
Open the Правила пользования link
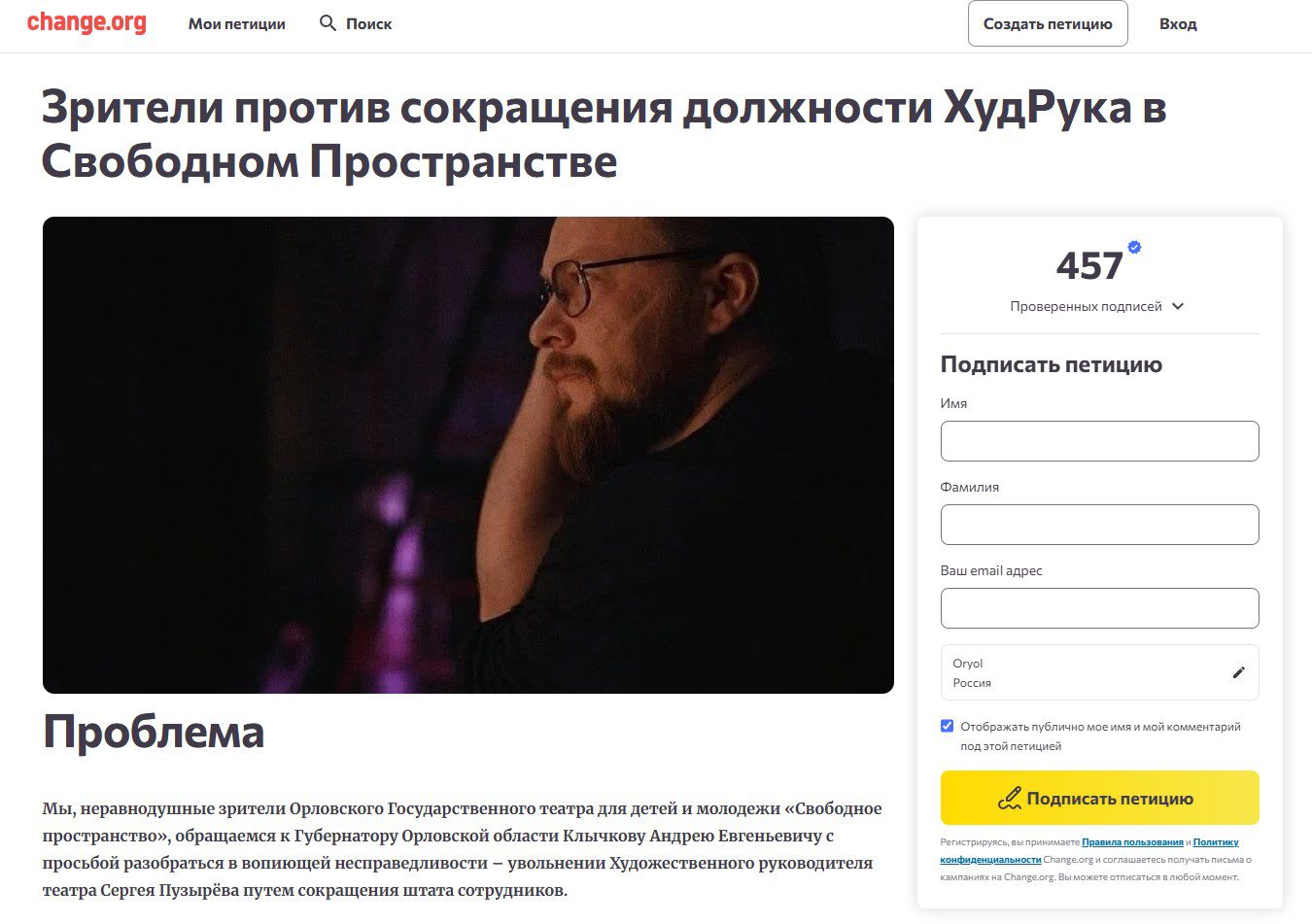click(x=1132, y=842)
